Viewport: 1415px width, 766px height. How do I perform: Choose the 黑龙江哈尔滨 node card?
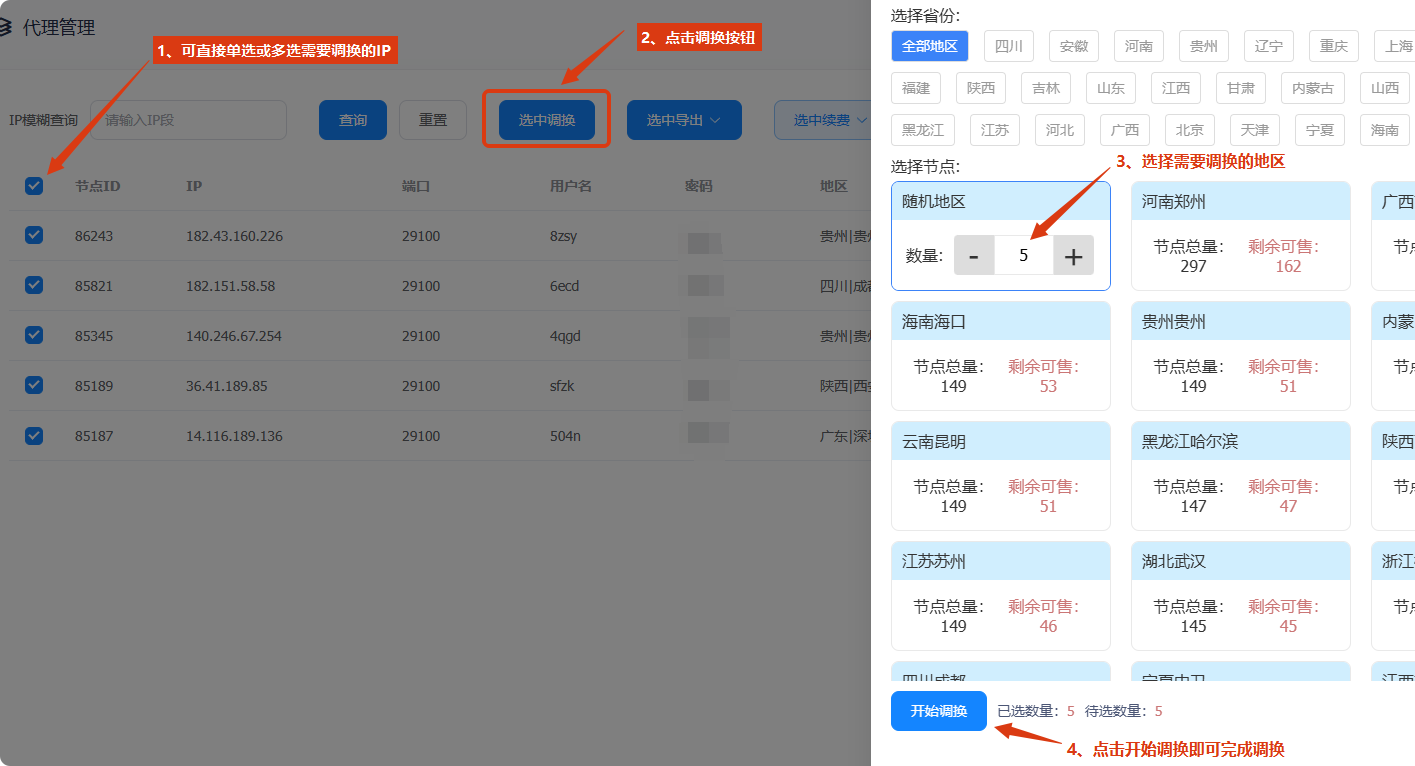(1241, 476)
